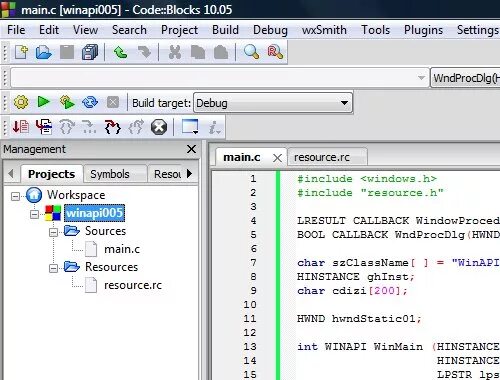Viewport: 500px width, 380px height.
Task: Open the View menu
Action: pyautogui.click(x=85, y=30)
